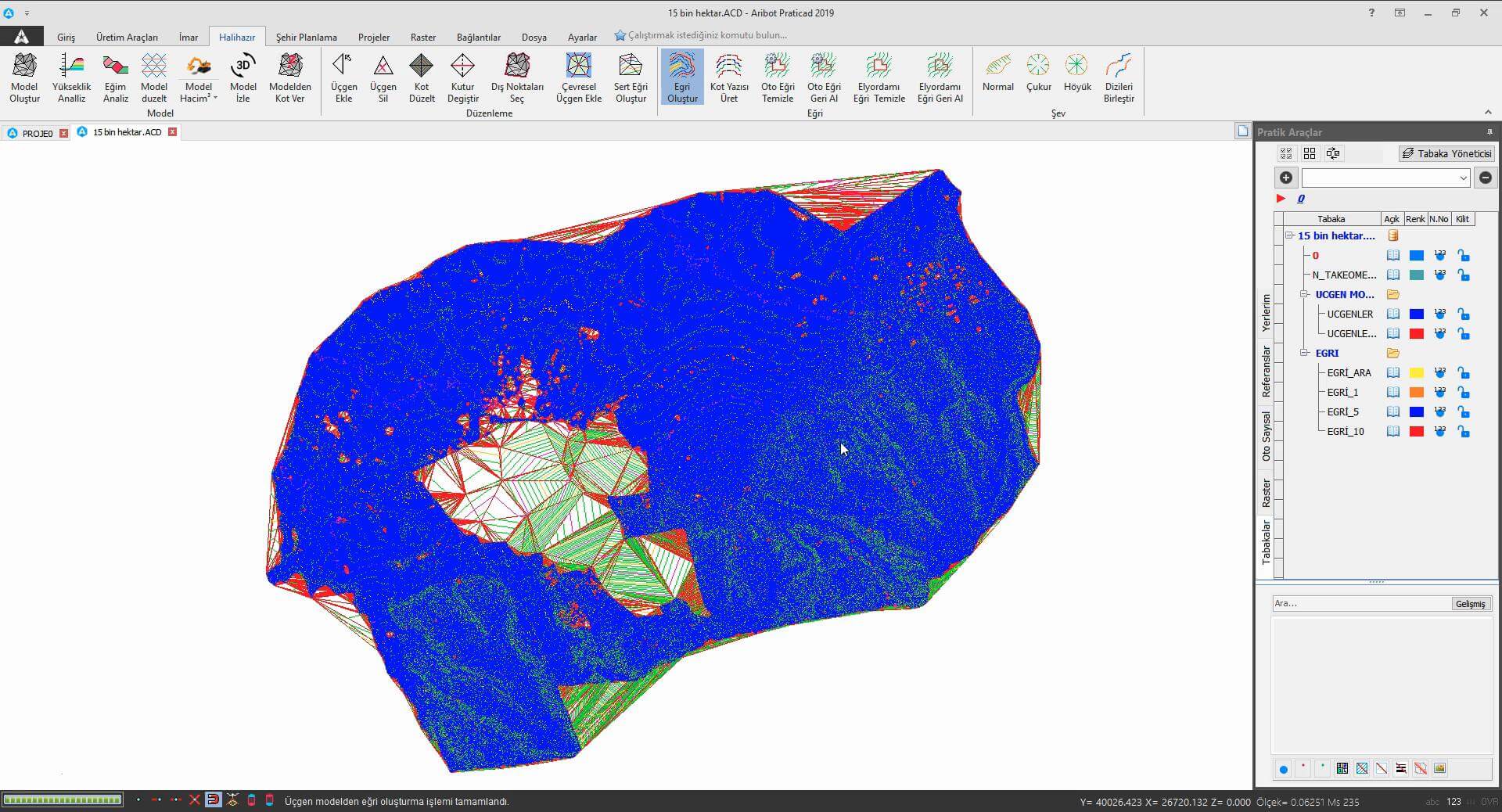
Task: Collapse the EGRI layer group
Action: coord(1304,353)
